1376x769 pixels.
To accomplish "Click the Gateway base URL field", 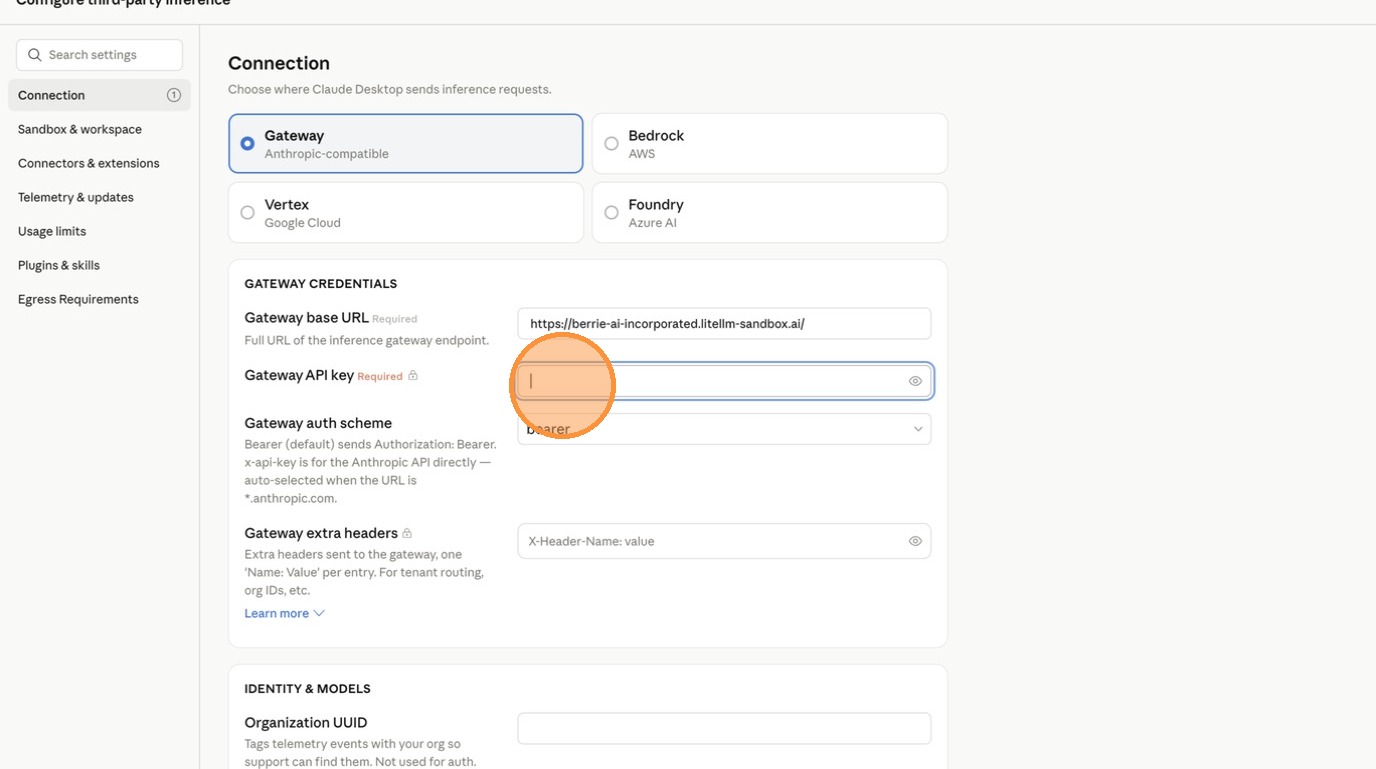I will (724, 324).
